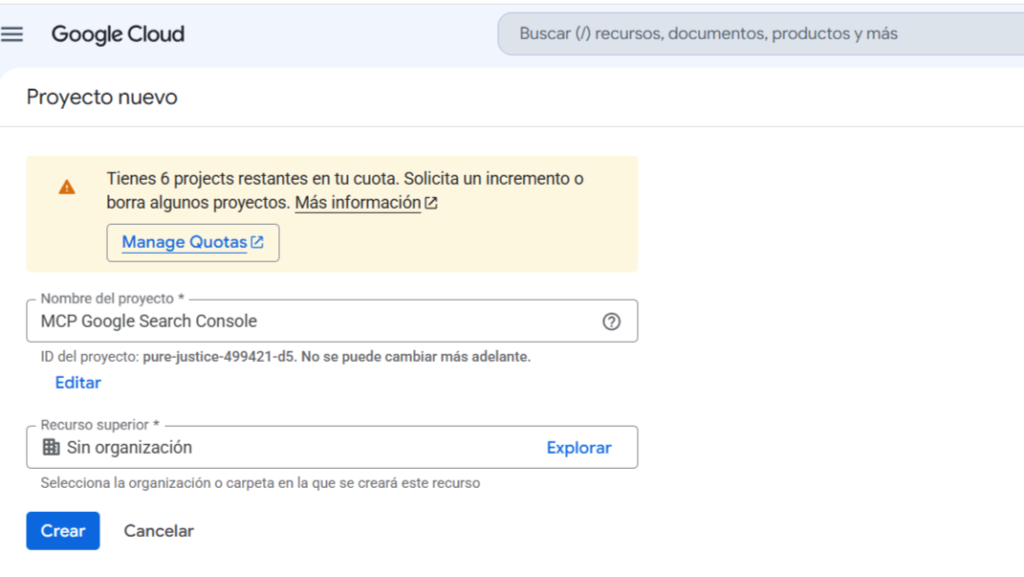Click the Google Cloud logo
Screen dimensions: 1024x577
pos(118,34)
